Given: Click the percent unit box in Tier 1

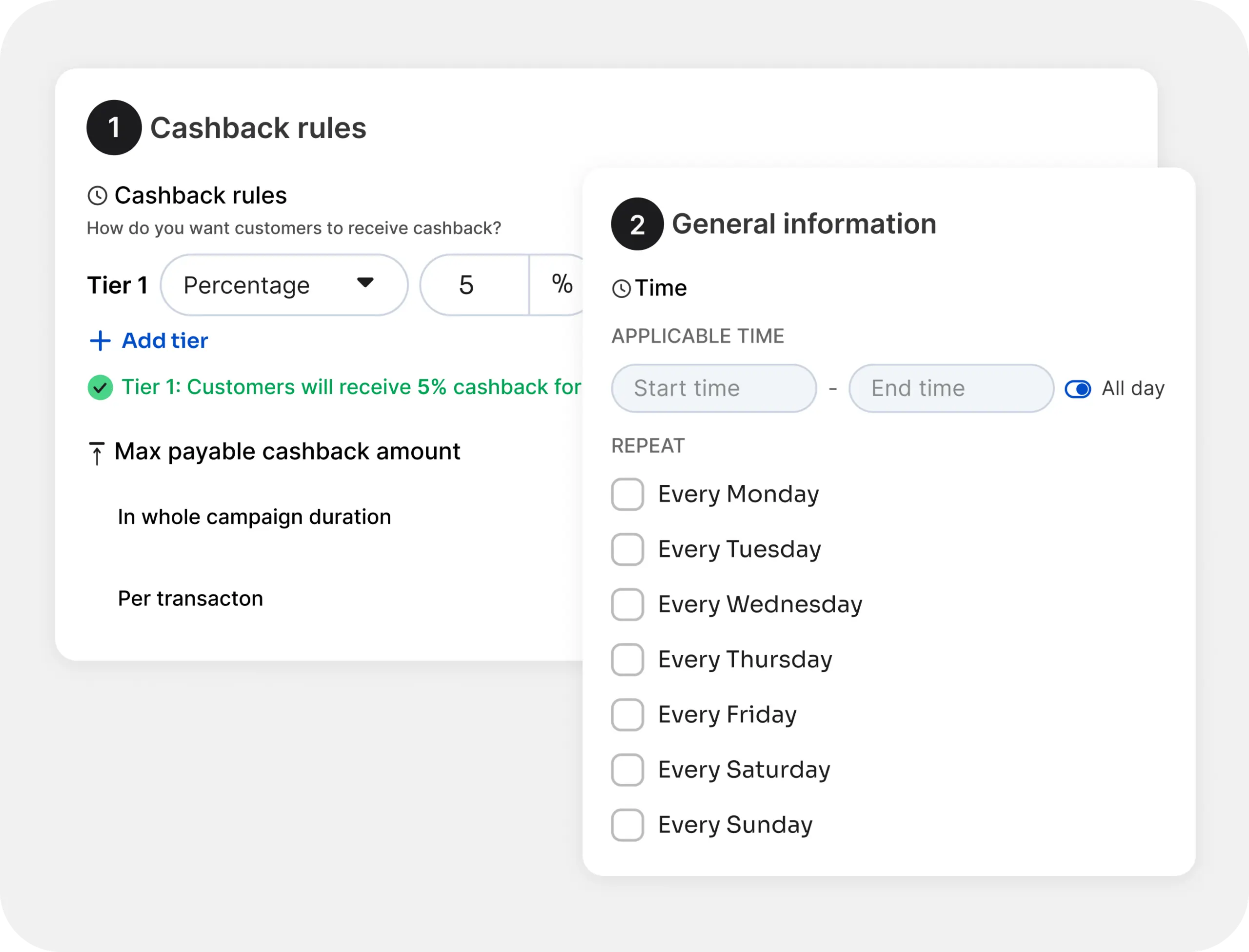Looking at the screenshot, I should [557, 285].
